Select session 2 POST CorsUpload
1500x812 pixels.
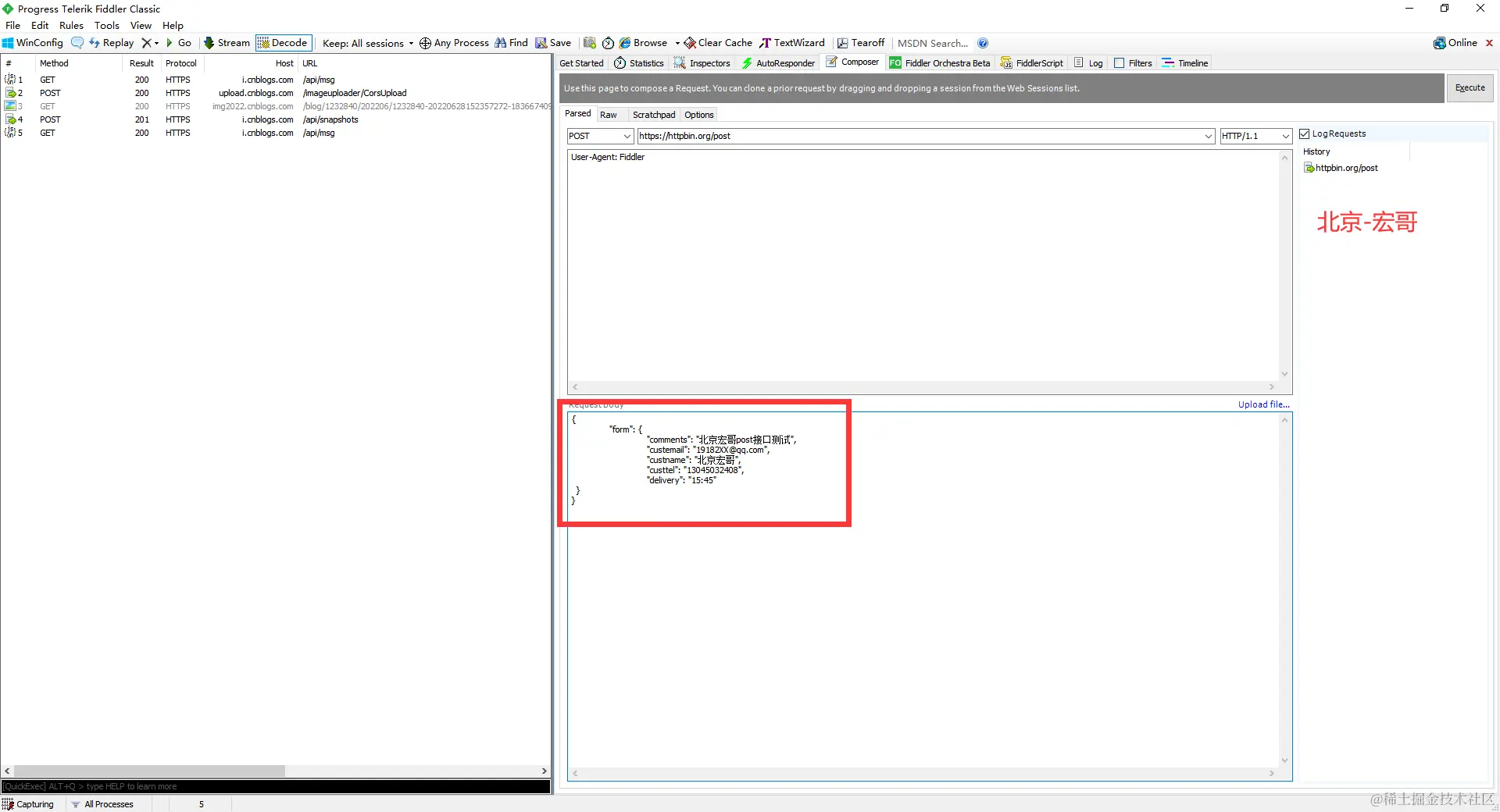[277, 93]
